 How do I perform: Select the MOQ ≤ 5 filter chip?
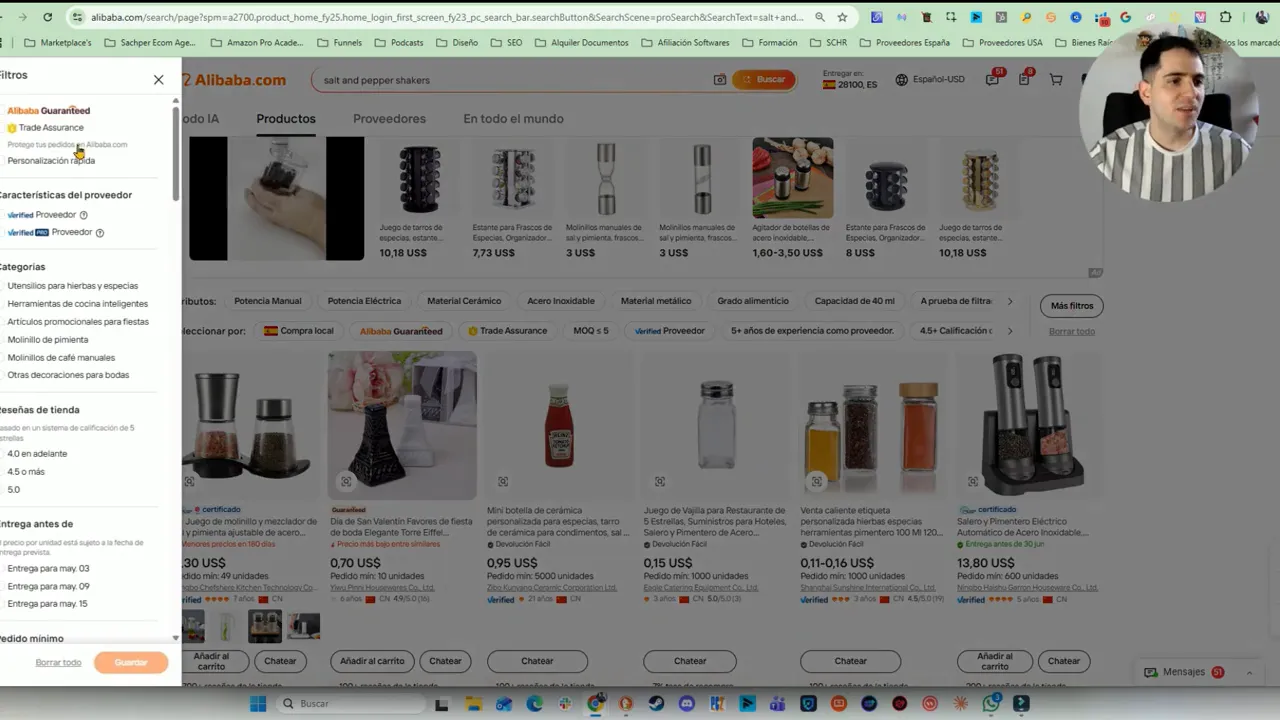click(591, 331)
